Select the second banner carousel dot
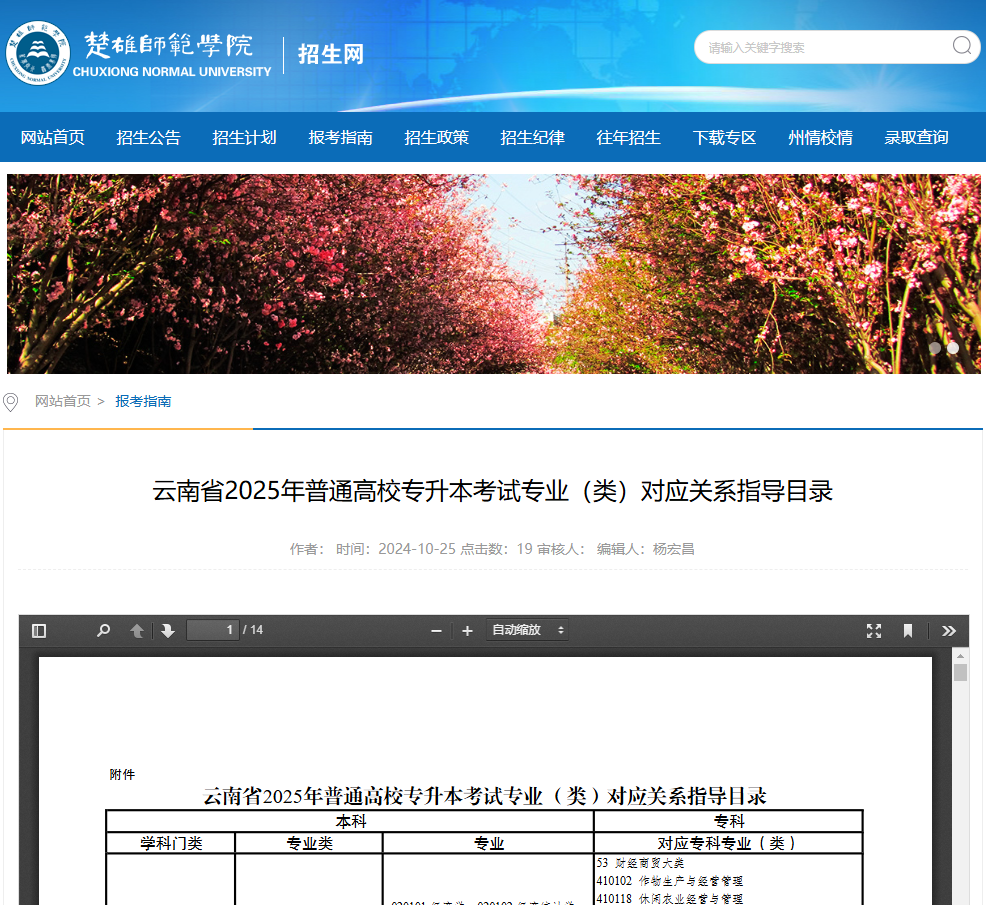 pyautogui.click(x=953, y=348)
